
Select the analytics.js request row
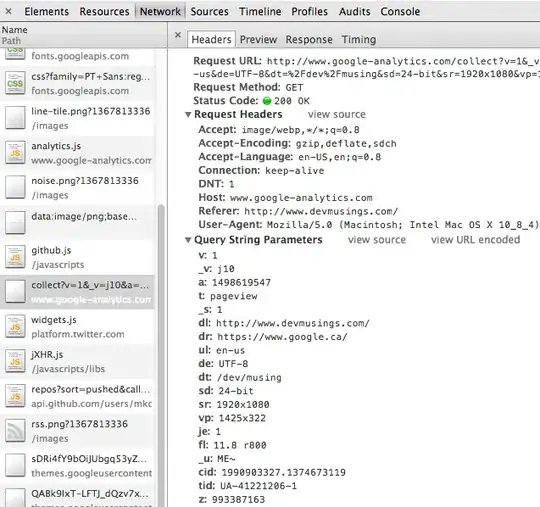click(x=77, y=153)
